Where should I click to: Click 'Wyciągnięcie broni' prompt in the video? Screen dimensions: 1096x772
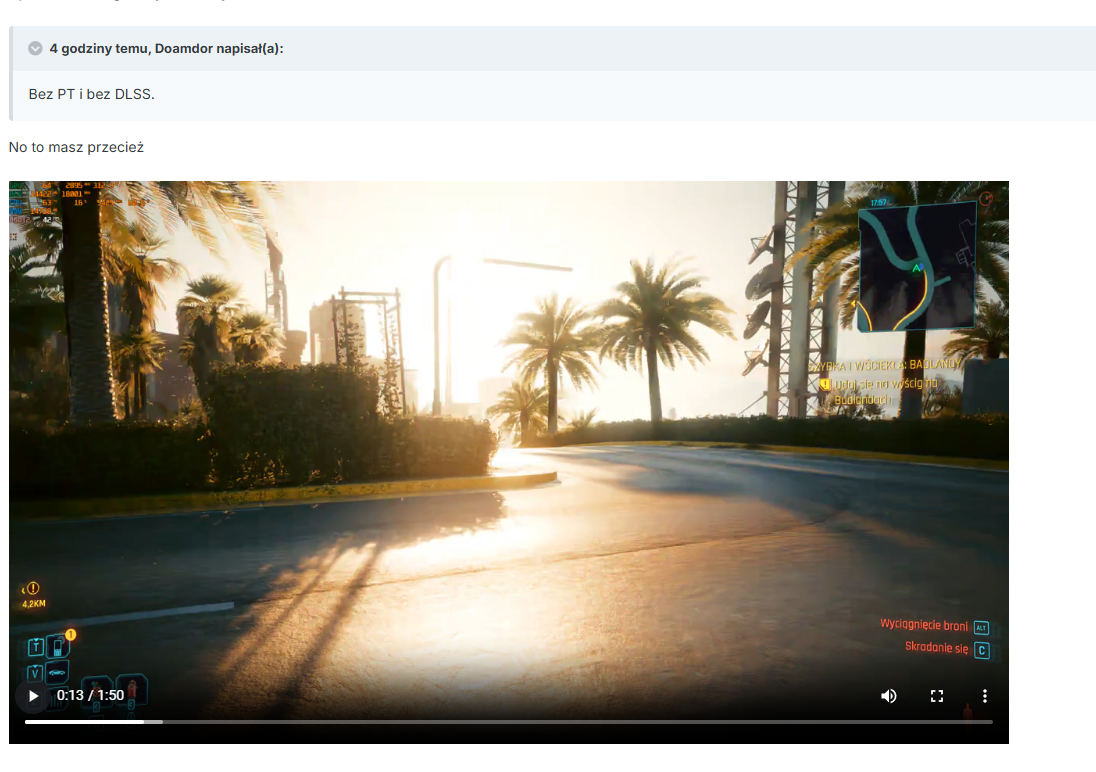pyautogui.click(x=924, y=624)
